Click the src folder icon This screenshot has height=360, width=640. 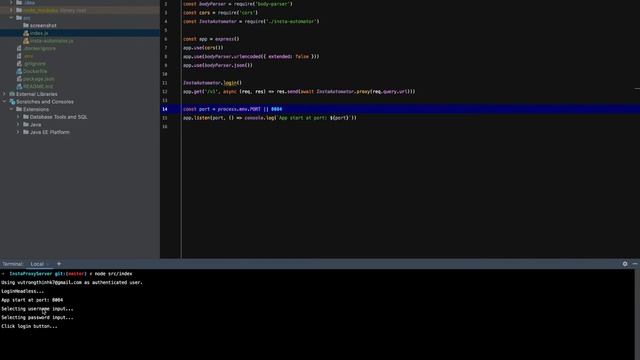click(19, 18)
